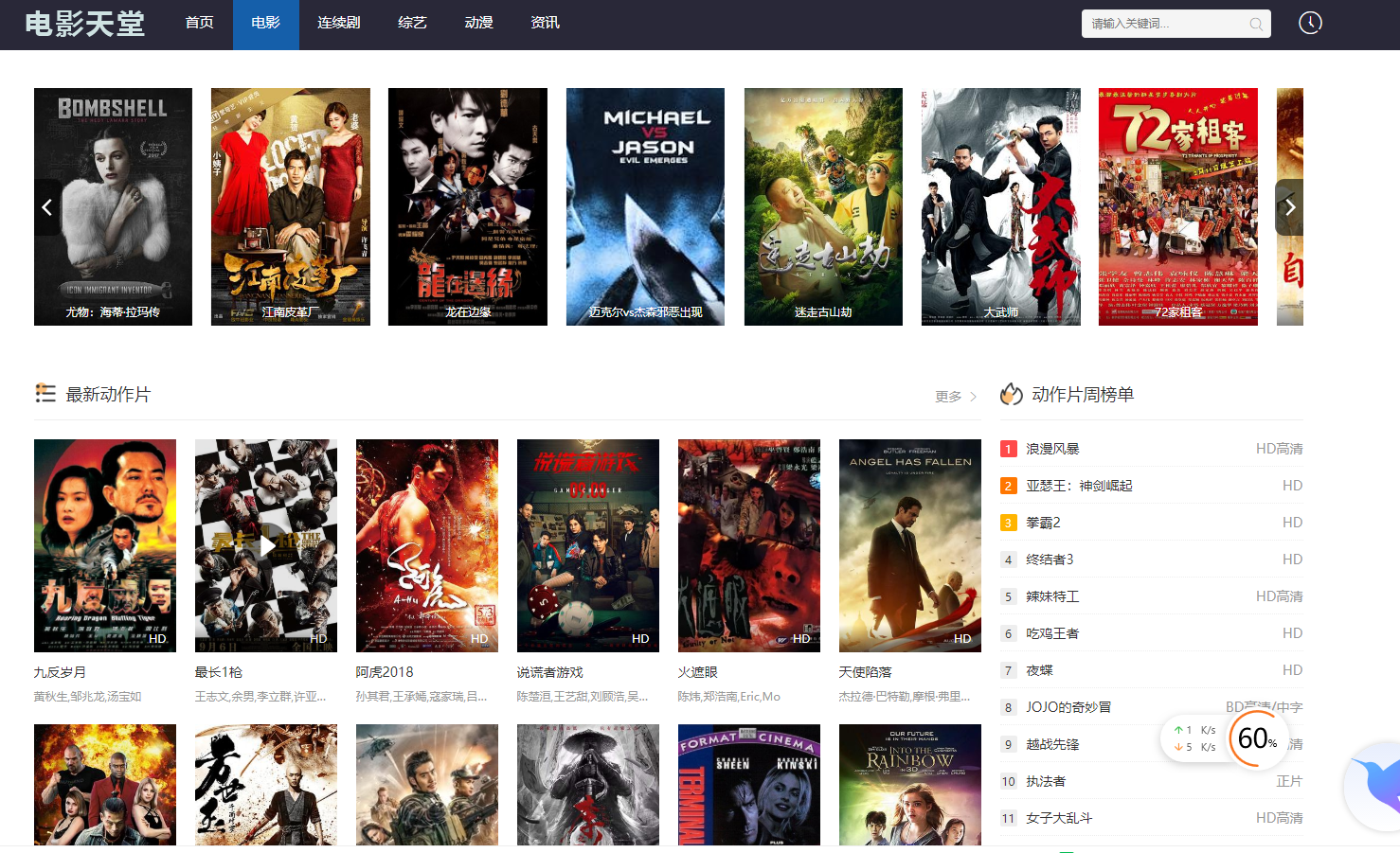Click the search magnifier icon

(x=1256, y=24)
